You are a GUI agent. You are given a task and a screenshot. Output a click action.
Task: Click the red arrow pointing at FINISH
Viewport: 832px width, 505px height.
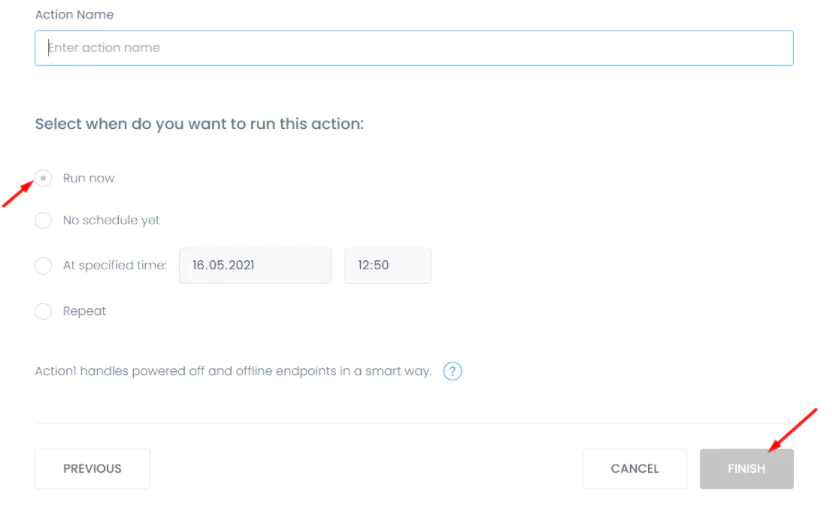tap(794, 428)
